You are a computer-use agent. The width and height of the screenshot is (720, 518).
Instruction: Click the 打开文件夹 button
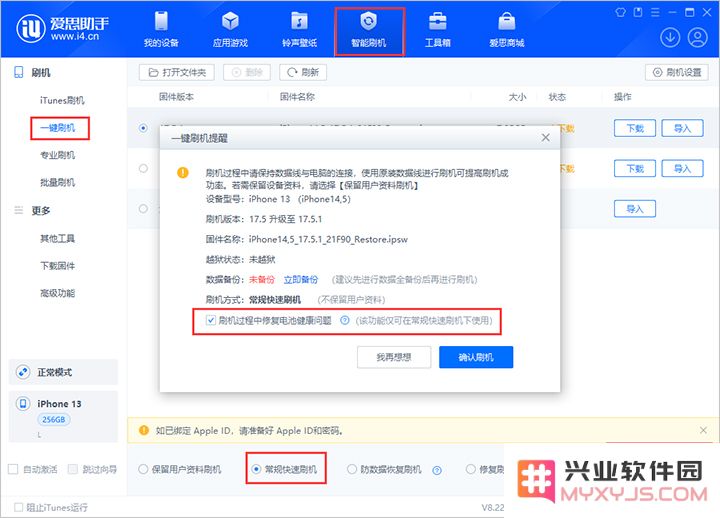(x=177, y=73)
